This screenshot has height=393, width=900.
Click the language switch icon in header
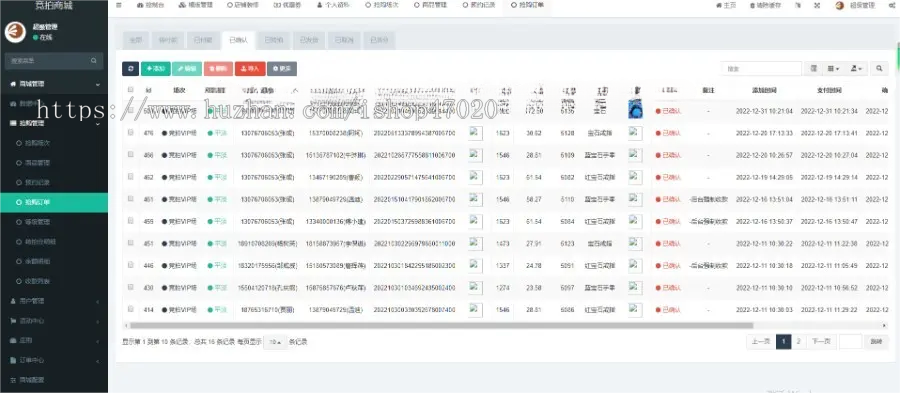798,5
